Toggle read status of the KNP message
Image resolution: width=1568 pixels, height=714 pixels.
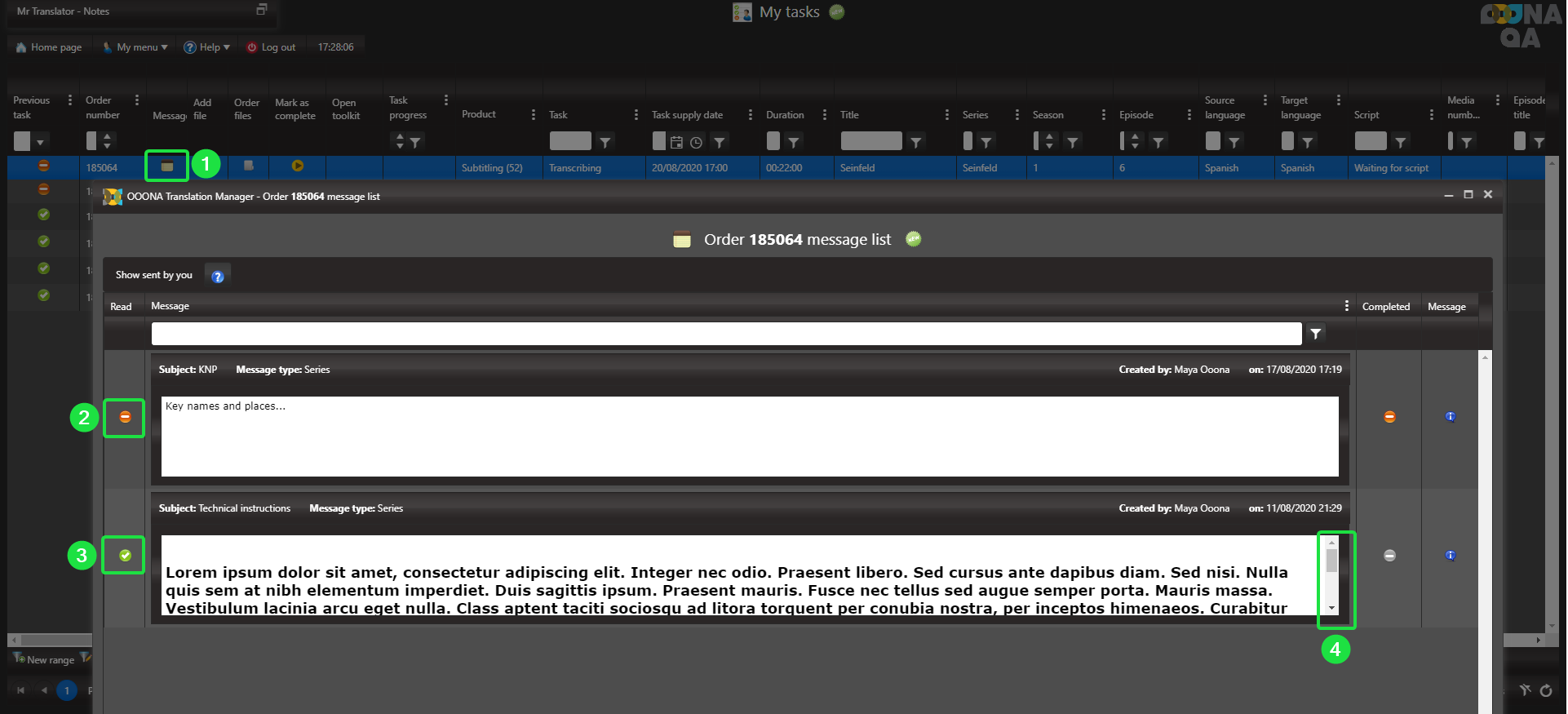pyautogui.click(x=125, y=417)
